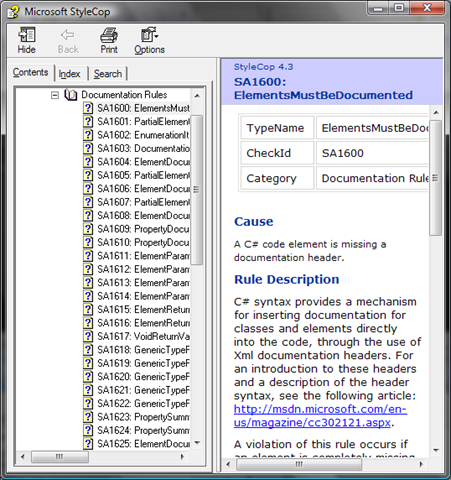The width and height of the screenshot is (451, 480).
Task: Select SA1603: Documentatio topic in tree
Action: coord(143,148)
